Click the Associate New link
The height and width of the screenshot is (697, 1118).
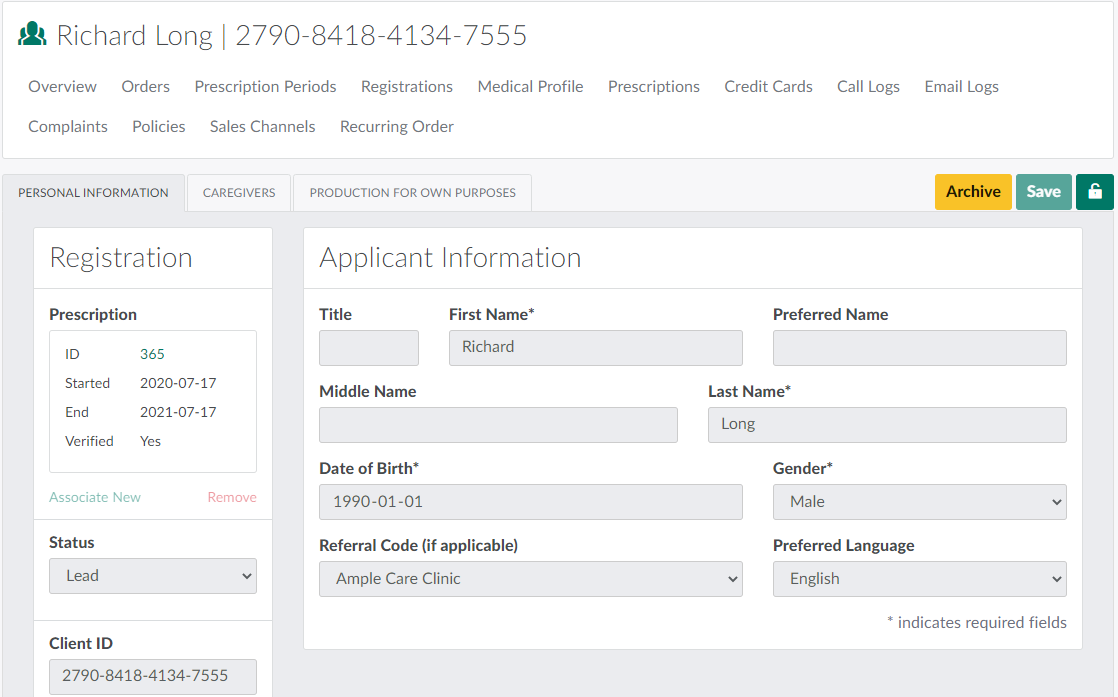(x=95, y=497)
